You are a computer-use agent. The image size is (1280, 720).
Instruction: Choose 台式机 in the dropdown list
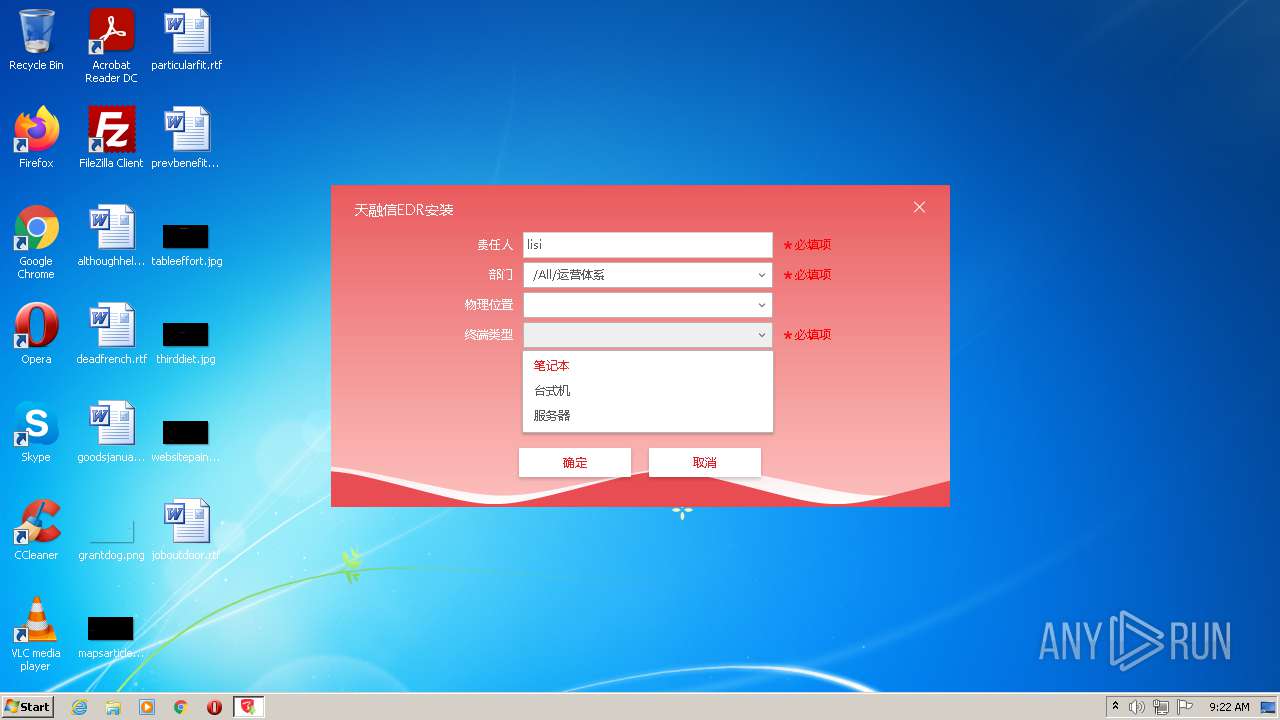(647, 391)
